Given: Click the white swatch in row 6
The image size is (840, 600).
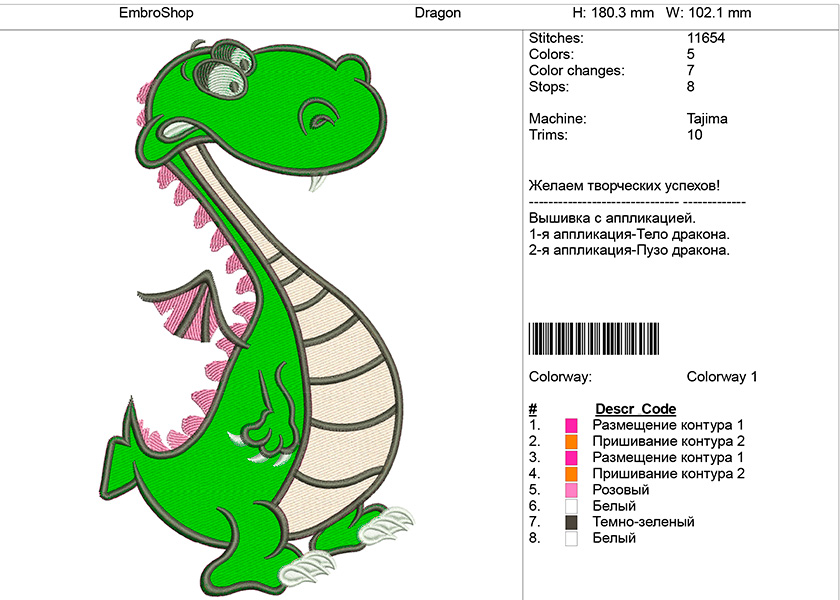Looking at the screenshot, I should (571, 506).
